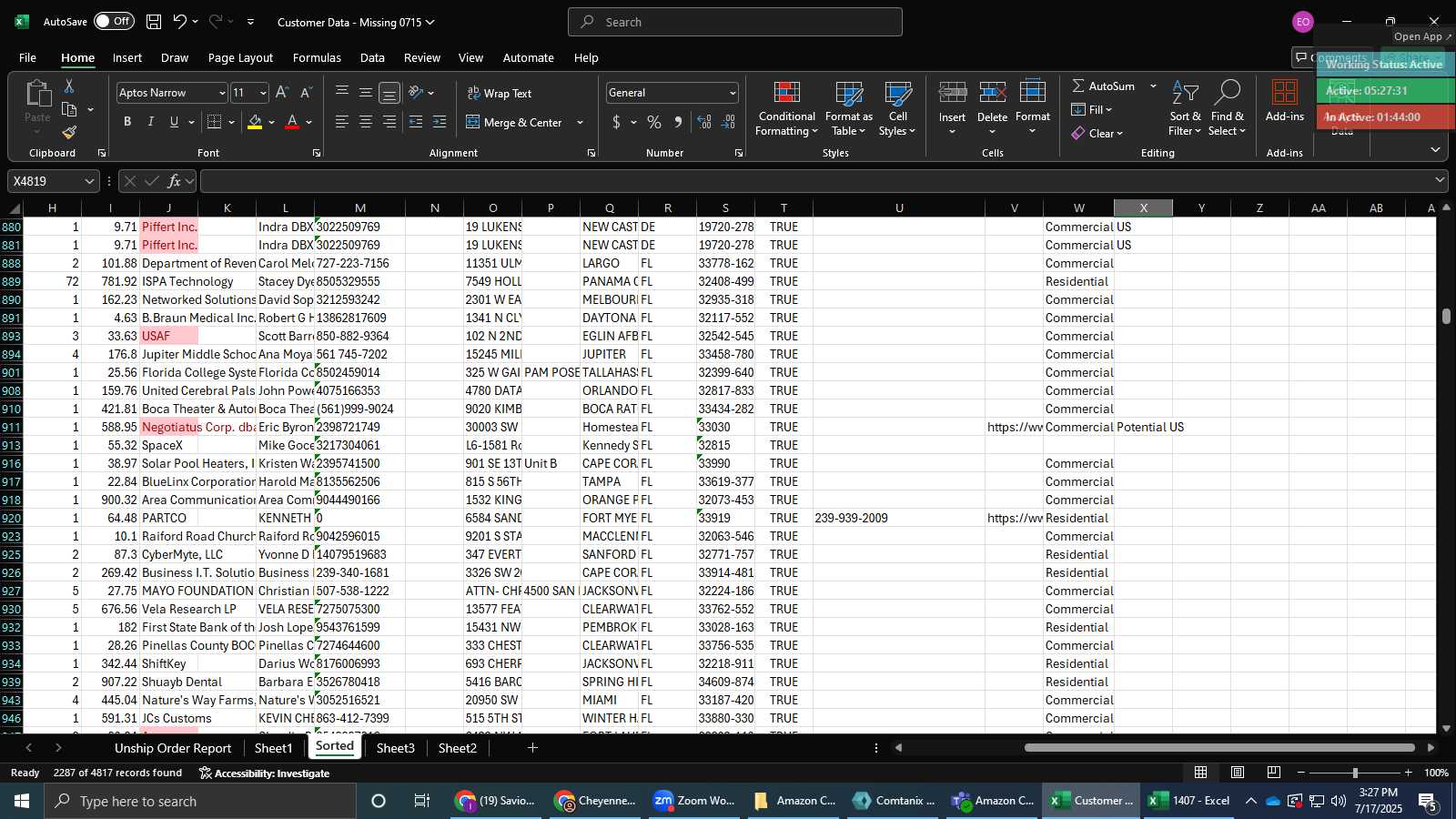
Task: Switch to the Insert ribbon tab
Action: (127, 57)
